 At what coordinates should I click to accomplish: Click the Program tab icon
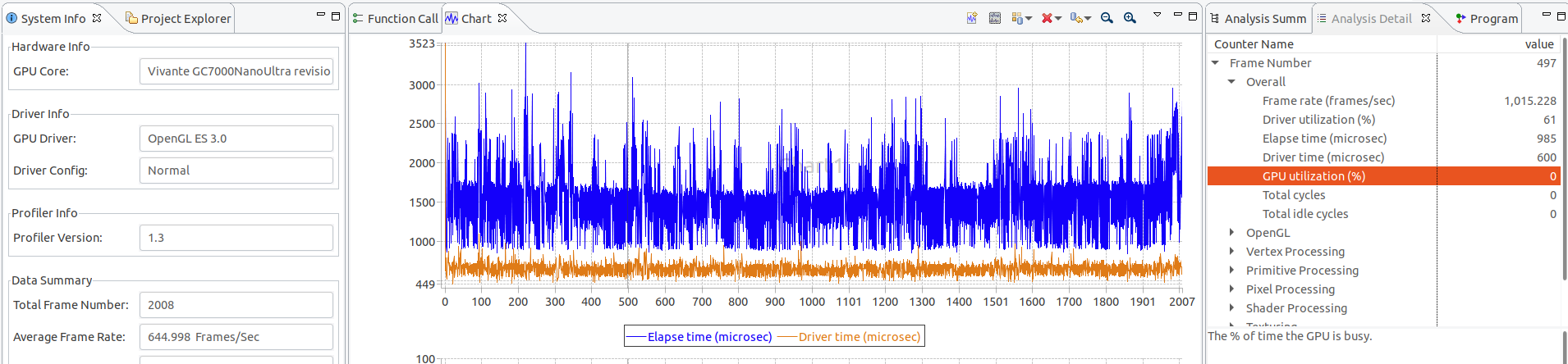pos(1460,18)
